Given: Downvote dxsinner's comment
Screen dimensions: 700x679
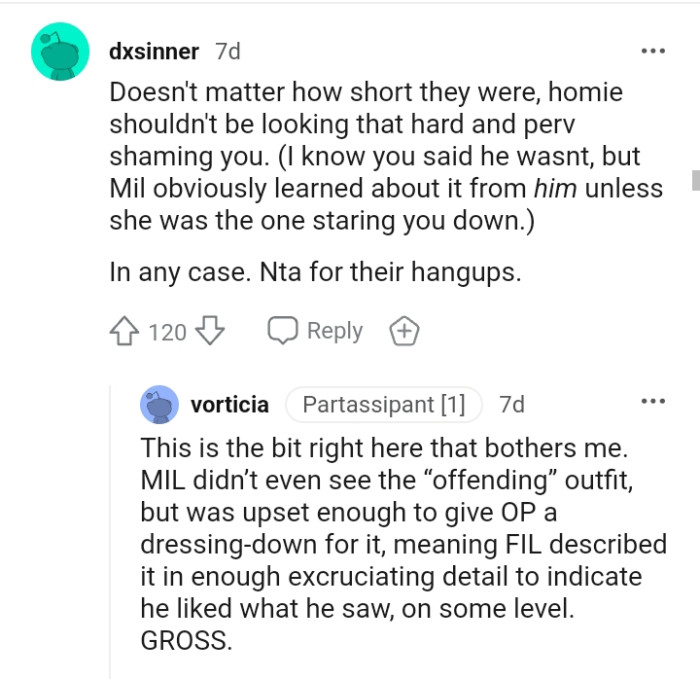Looking at the screenshot, I should coord(210,331).
